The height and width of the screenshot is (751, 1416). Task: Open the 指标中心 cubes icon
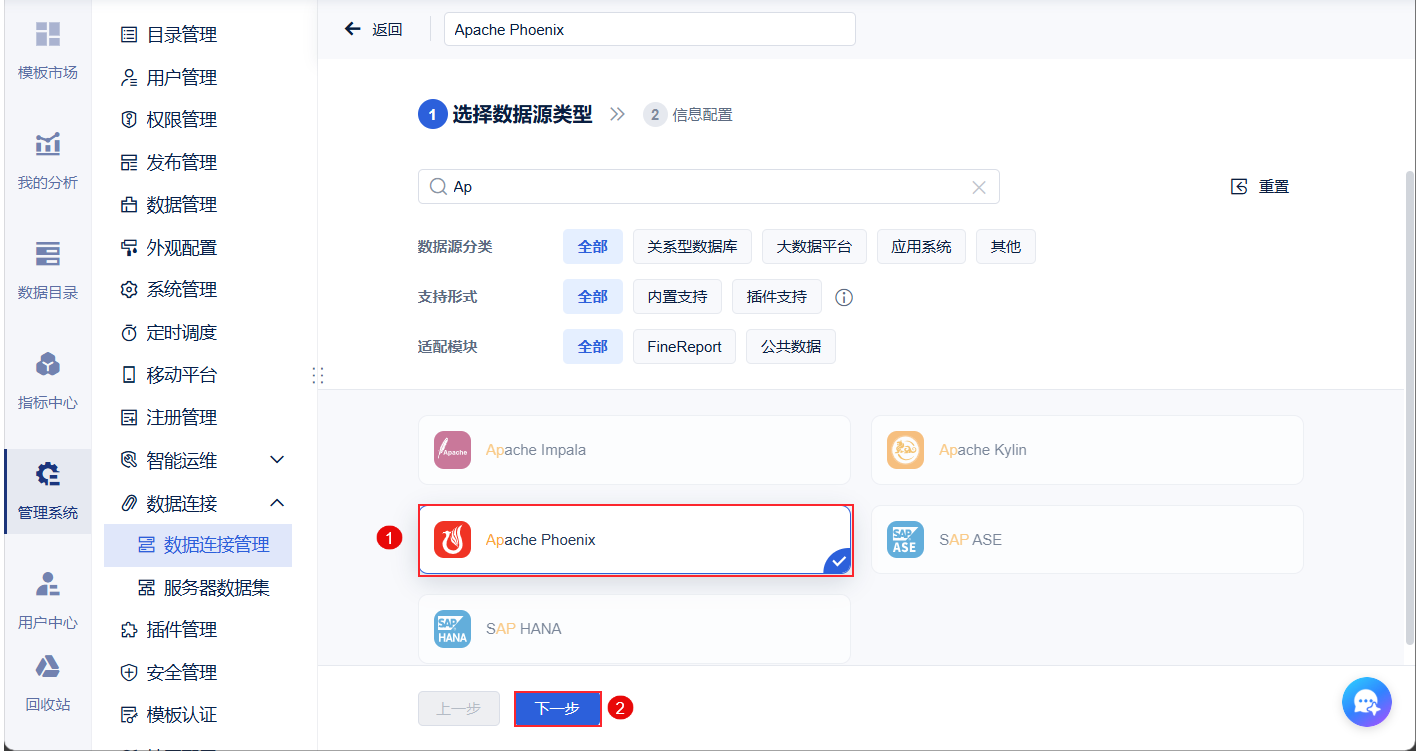(x=48, y=364)
